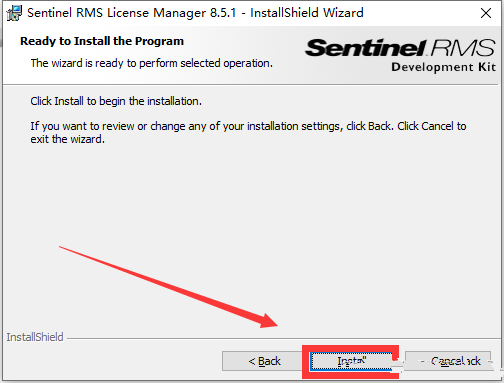Screen dimensions: 504x383
Task: Open the installer icon menu in title bar
Action: click(x=14, y=13)
